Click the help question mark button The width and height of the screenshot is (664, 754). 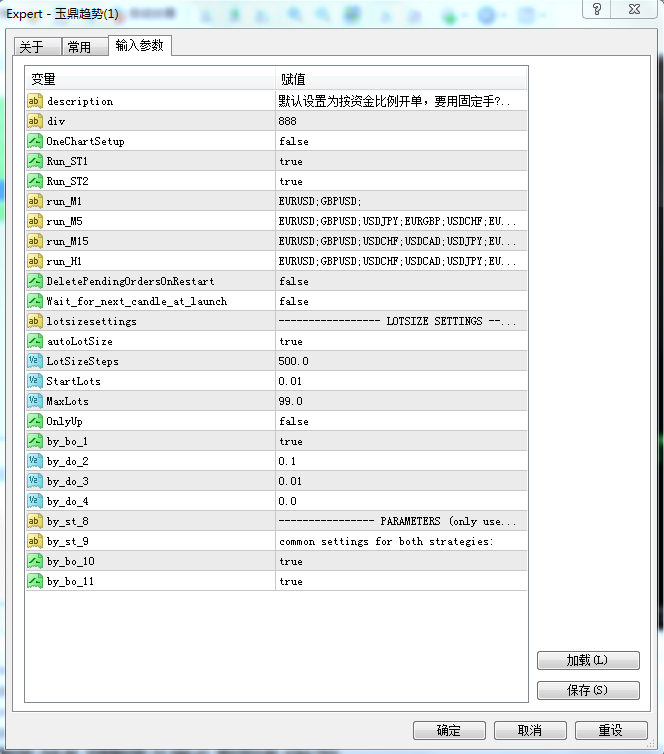click(x=597, y=9)
